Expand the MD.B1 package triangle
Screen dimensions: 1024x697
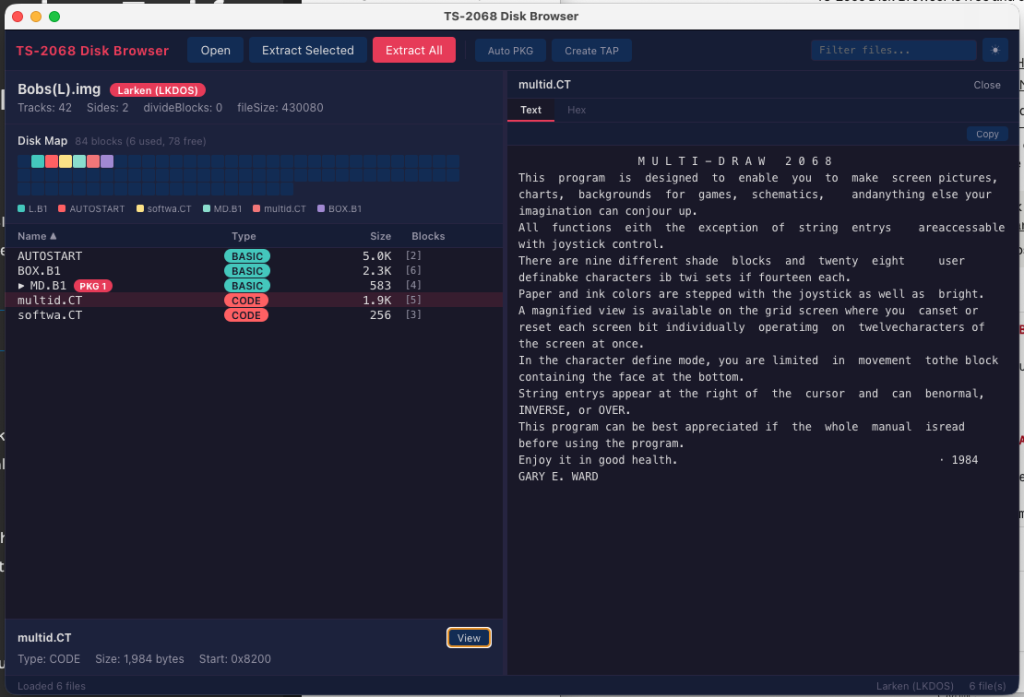pos(22,286)
